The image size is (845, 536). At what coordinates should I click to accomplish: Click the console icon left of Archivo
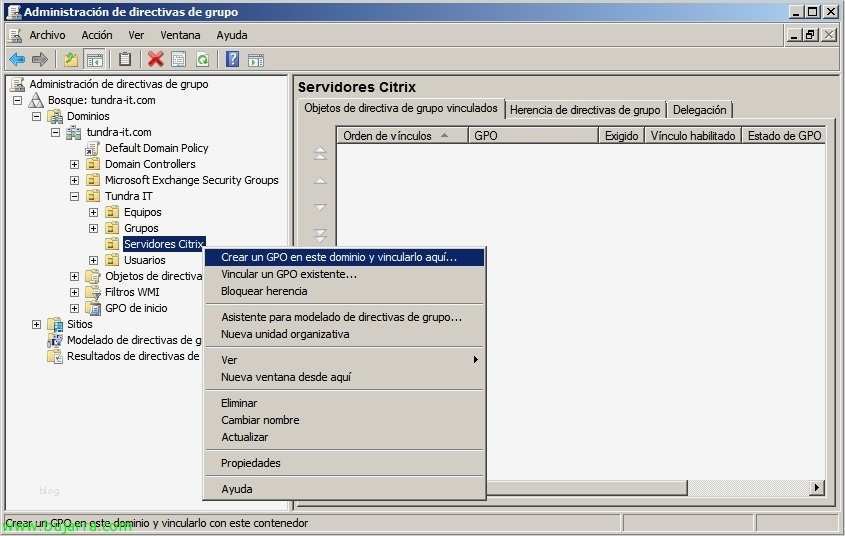pyautogui.click(x=16, y=36)
